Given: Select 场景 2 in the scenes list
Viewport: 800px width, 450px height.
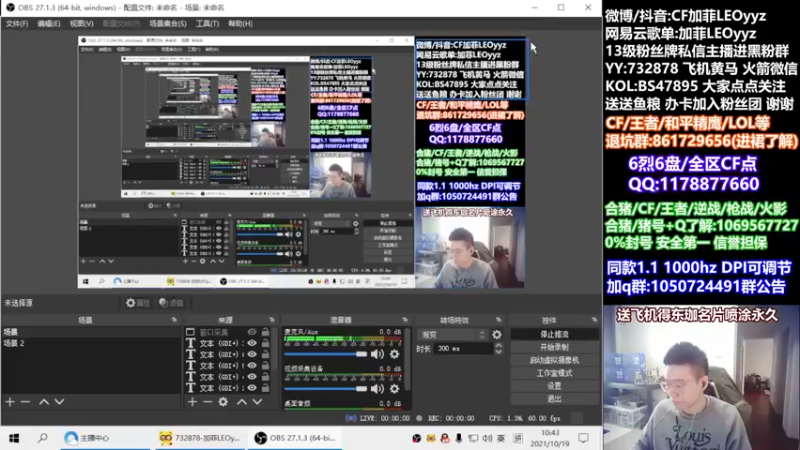Looking at the screenshot, I should [91, 343].
